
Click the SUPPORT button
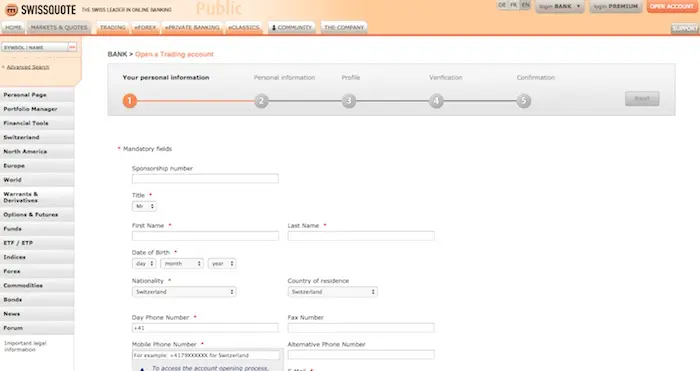point(684,28)
